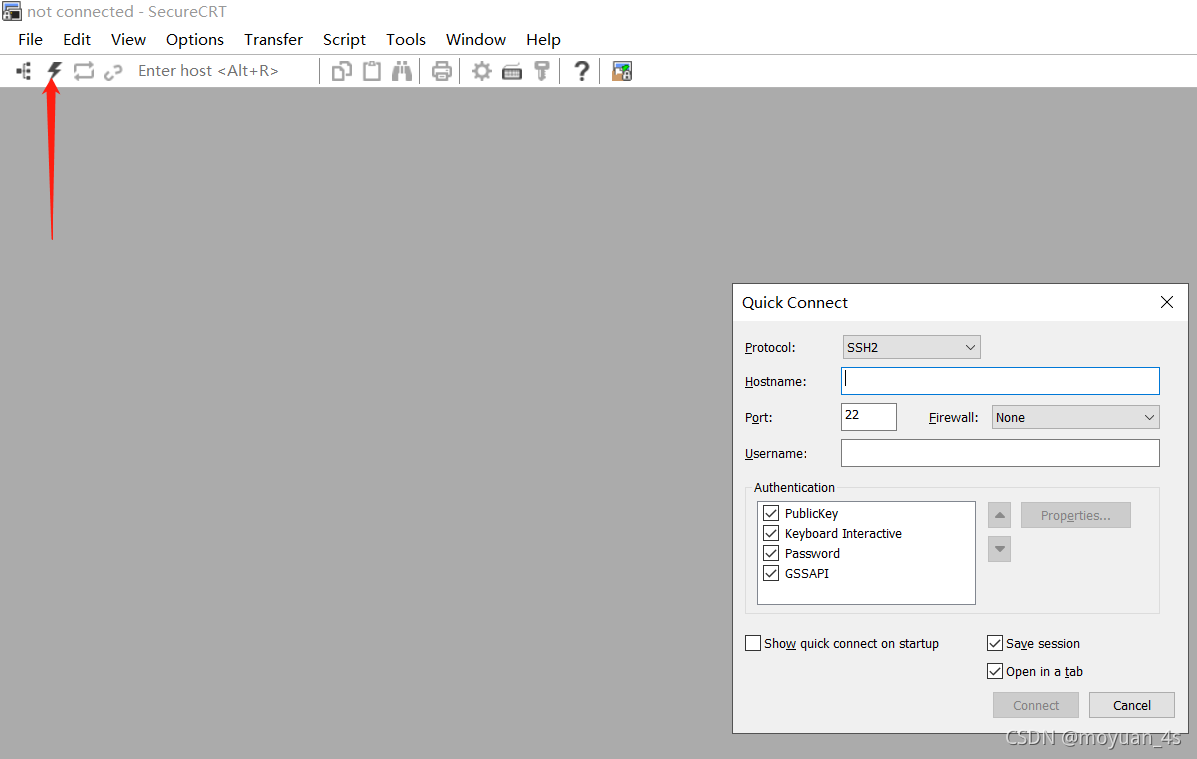This screenshot has width=1197, height=759.
Task: Click the Username input field
Action: 1000,453
